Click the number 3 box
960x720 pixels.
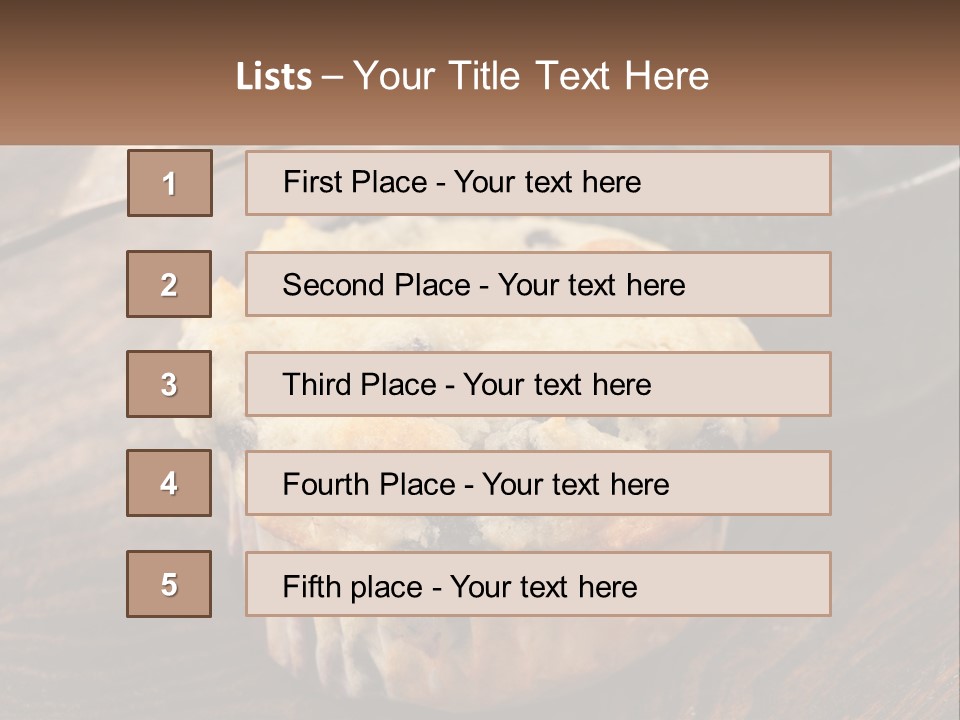169,384
